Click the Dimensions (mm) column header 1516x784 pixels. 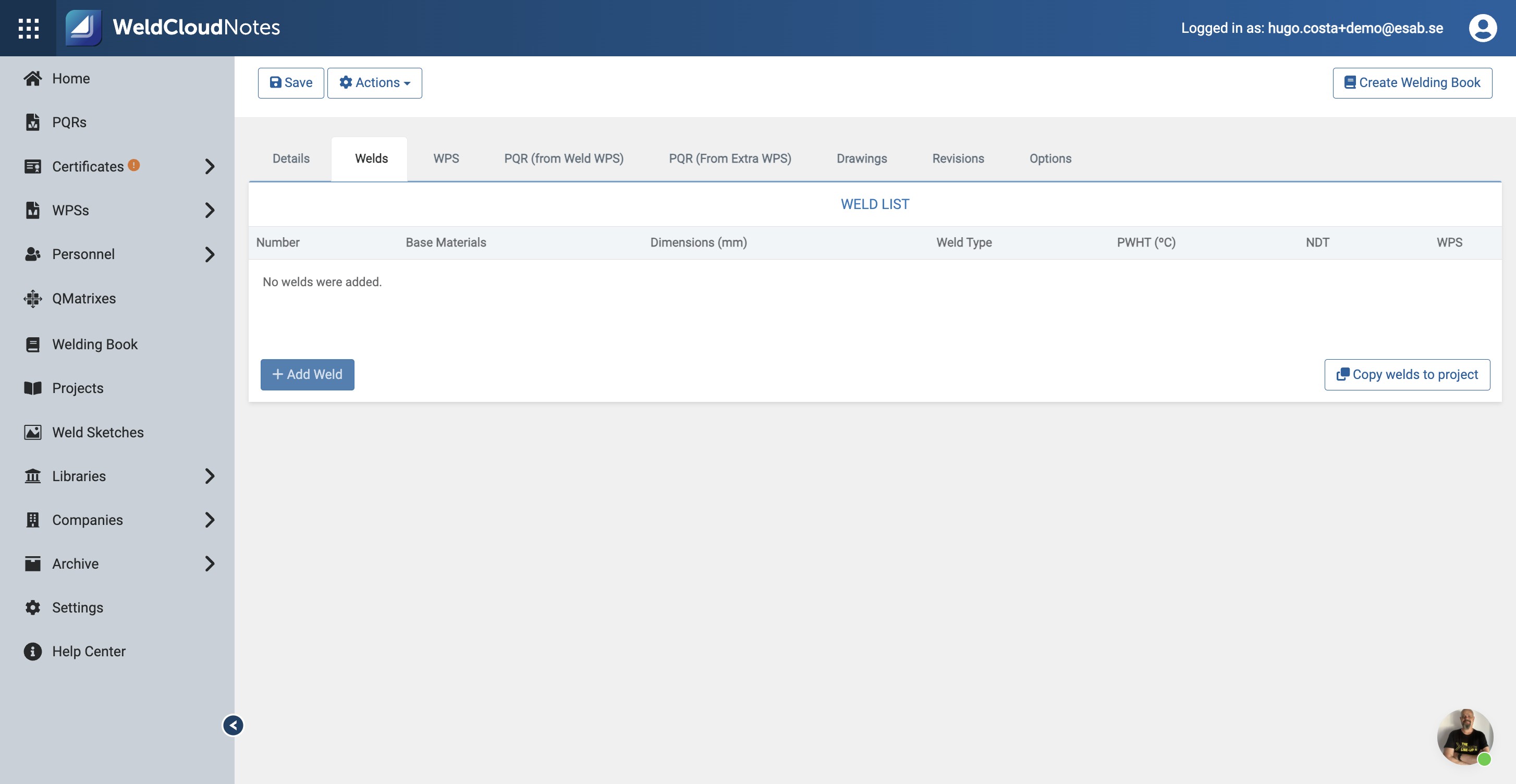pos(698,242)
